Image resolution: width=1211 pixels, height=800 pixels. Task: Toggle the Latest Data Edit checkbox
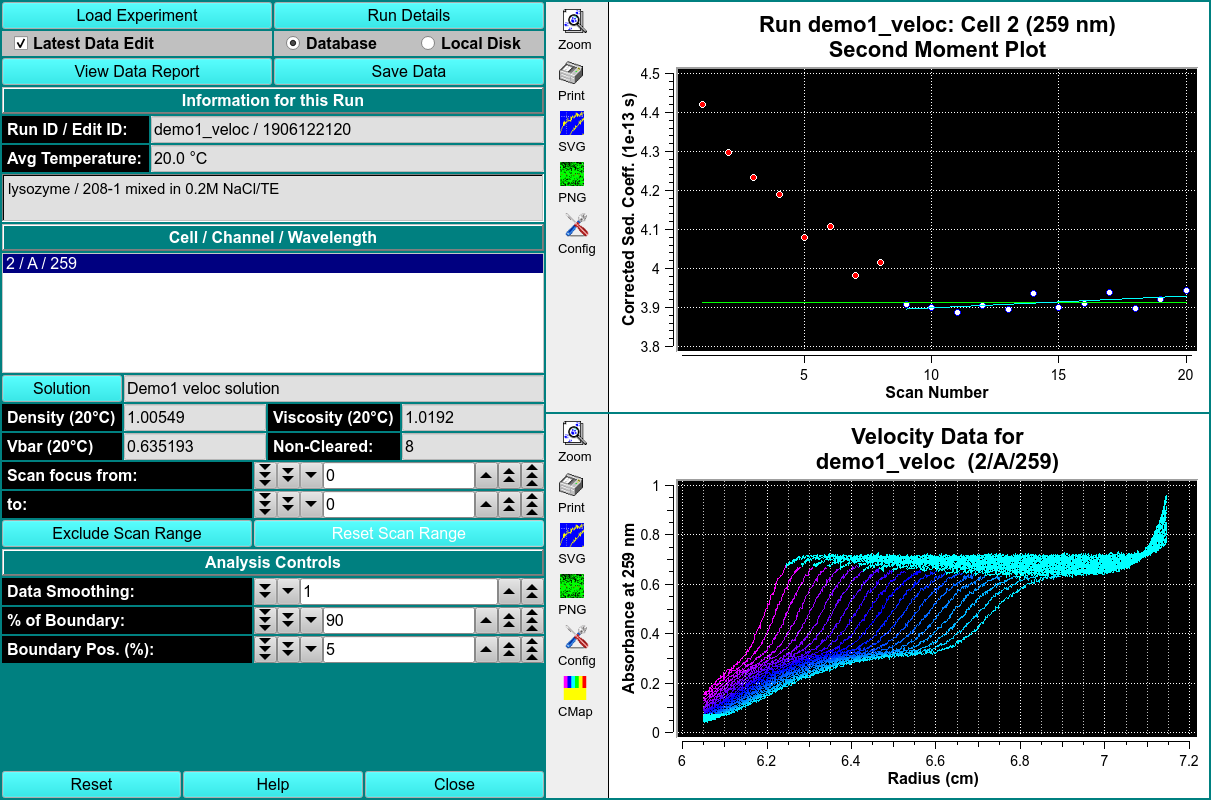click(21, 44)
